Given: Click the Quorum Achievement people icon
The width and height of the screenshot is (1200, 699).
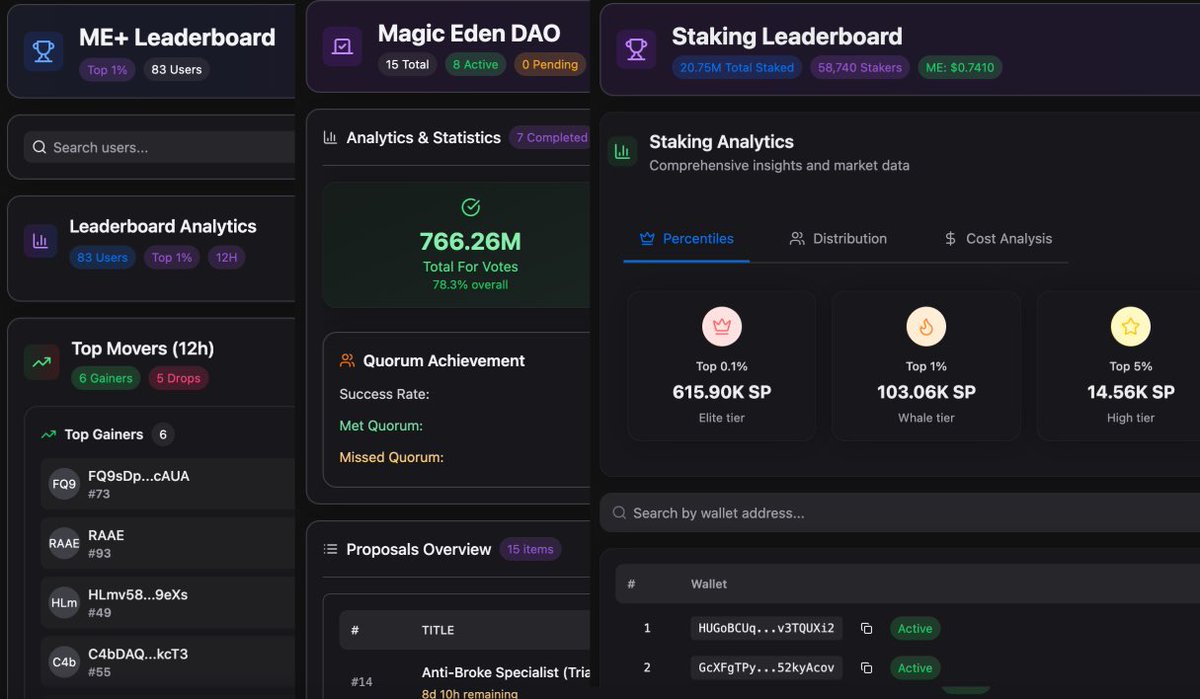Looking at the screenshot, I should click(347, 360).
